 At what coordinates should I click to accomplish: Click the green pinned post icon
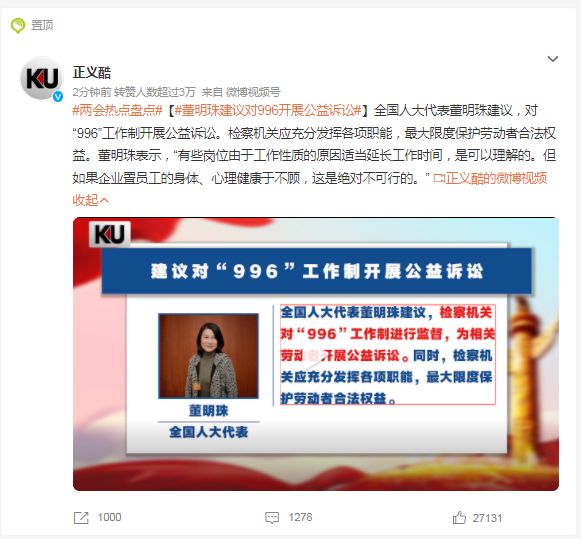coord(18,26)
